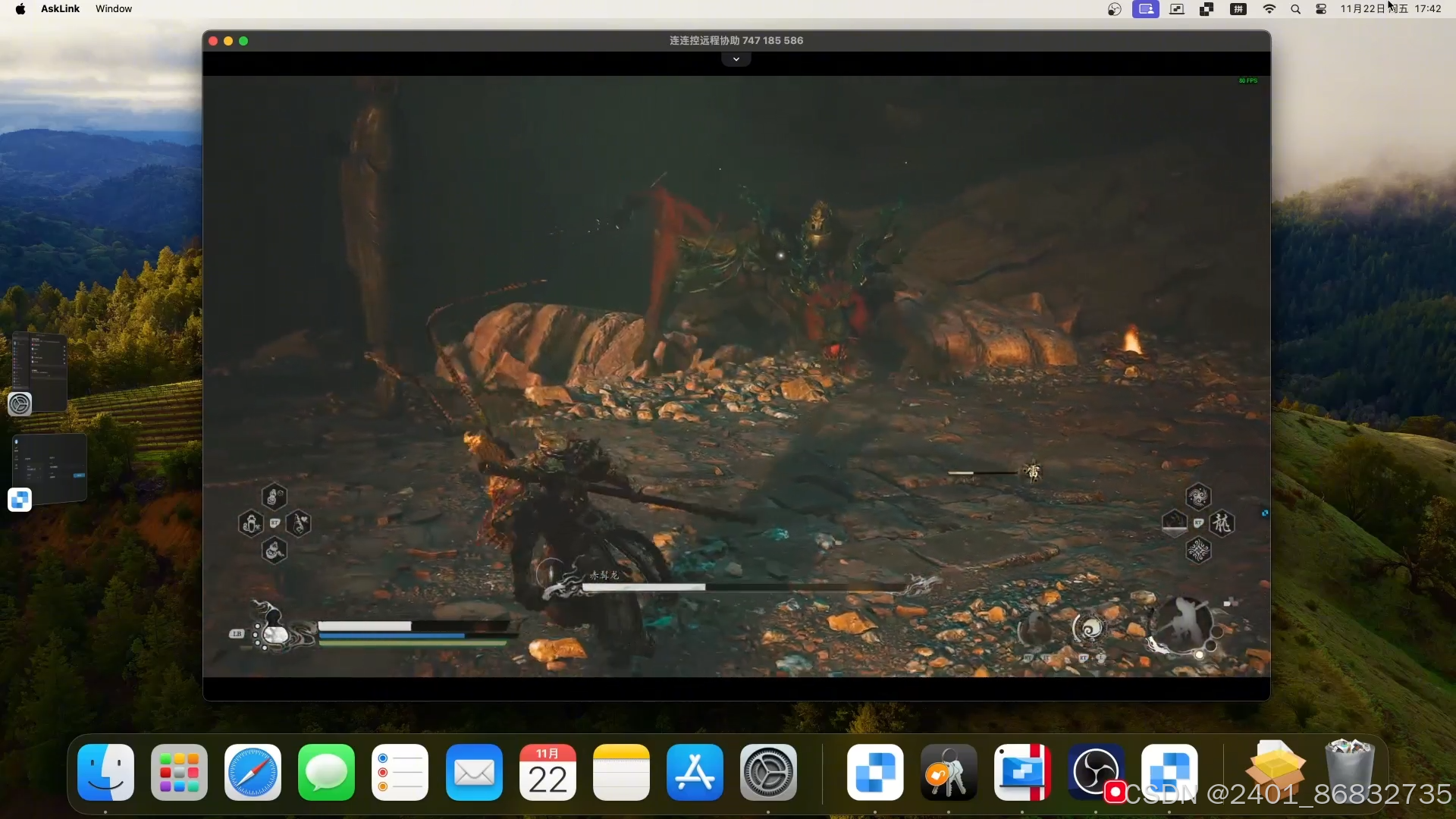Click the date and time display
1456x819 pixels.
click(1390, 9)
